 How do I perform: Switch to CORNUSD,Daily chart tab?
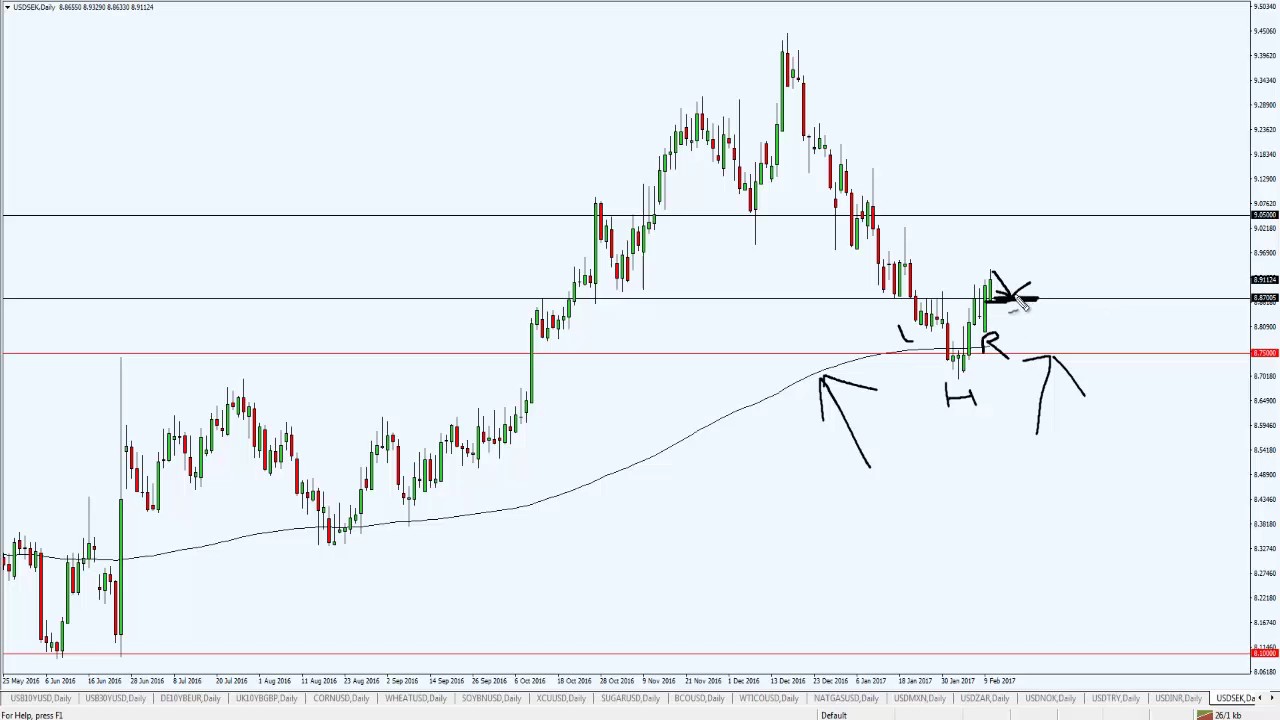click(x=341, y=698)
